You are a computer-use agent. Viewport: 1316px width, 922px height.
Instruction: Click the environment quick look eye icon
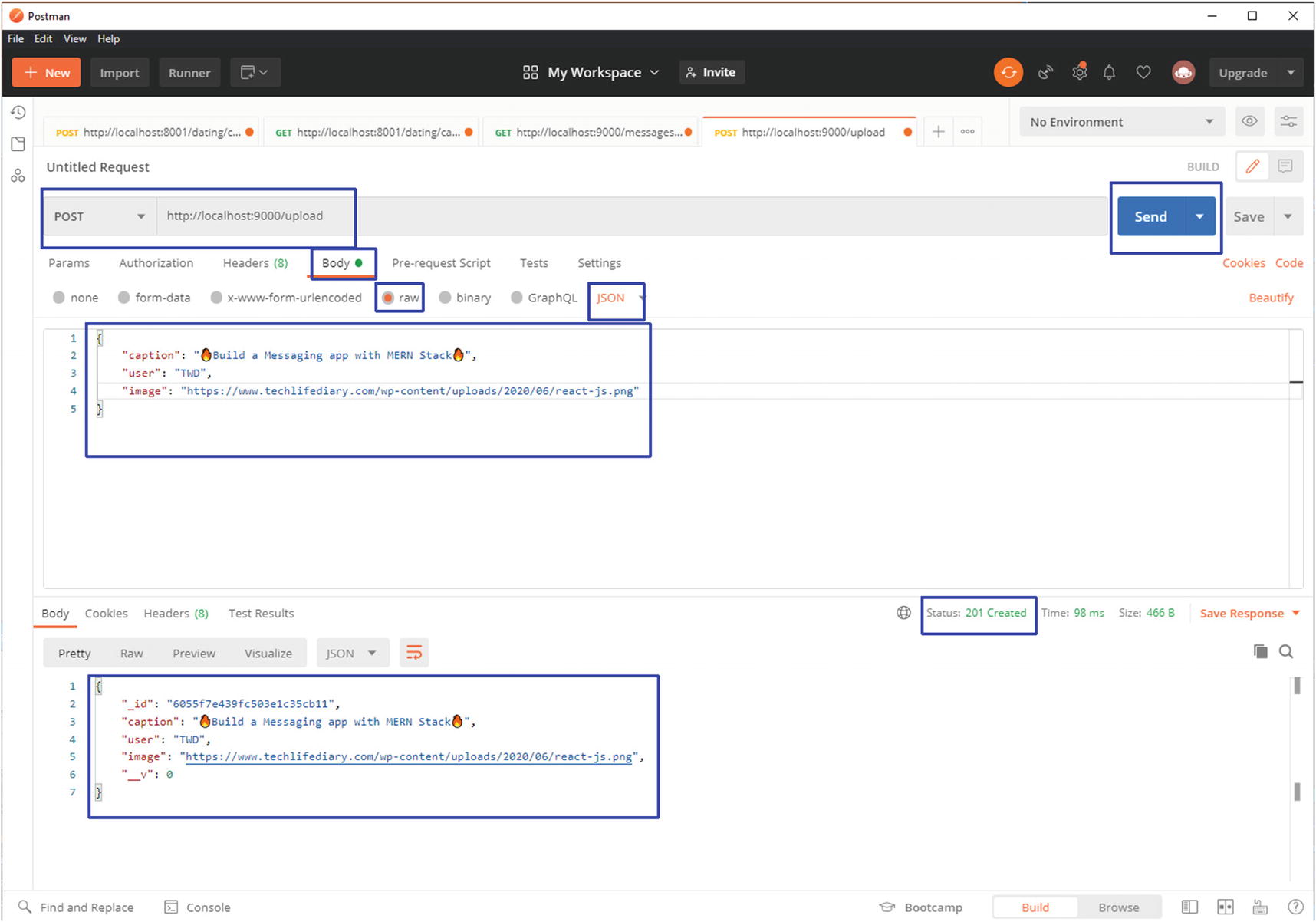(x=1249, y=122)
